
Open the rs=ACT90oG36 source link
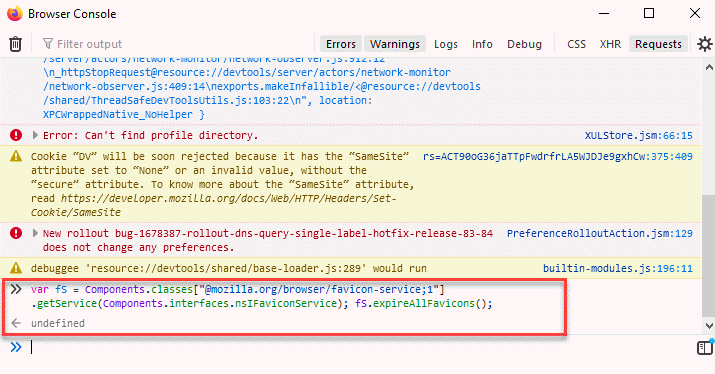[558, 156]
